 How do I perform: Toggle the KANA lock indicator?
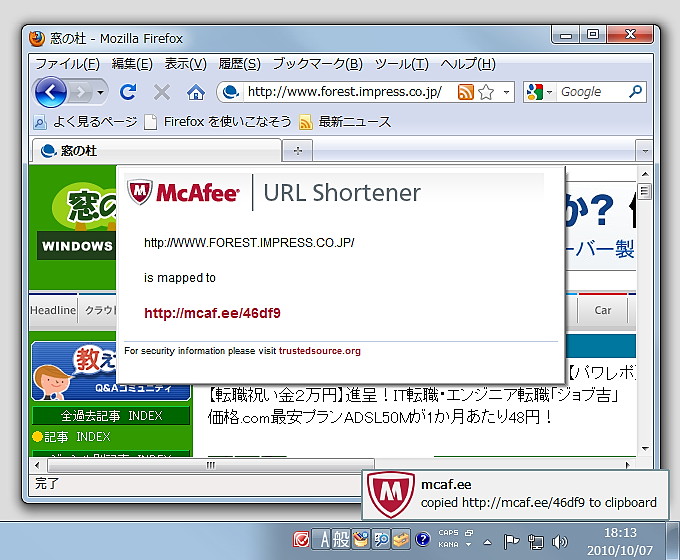click(x=448, y=545)
